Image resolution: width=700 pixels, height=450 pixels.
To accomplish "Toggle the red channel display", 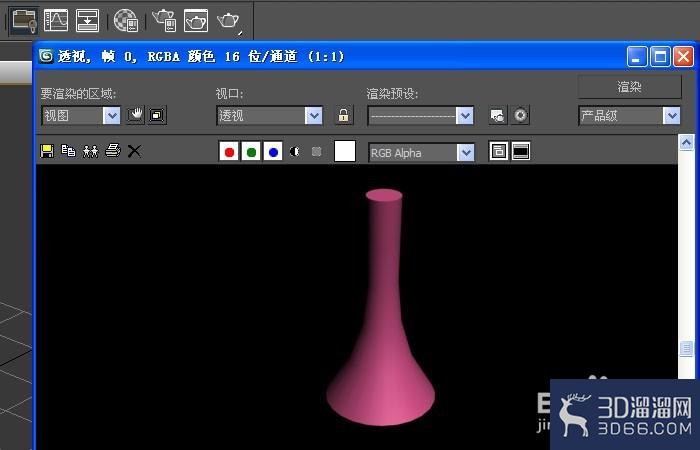I will (x=229, y=152).
